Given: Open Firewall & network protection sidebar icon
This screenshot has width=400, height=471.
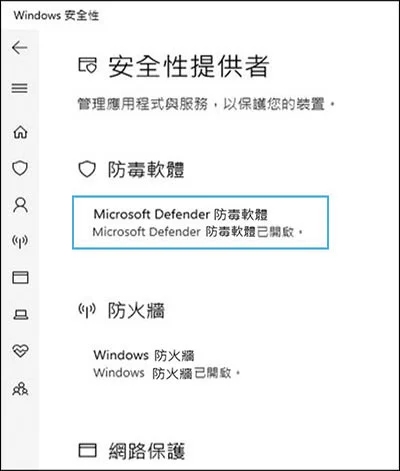Looking at the screenshot, I should 20,241.
